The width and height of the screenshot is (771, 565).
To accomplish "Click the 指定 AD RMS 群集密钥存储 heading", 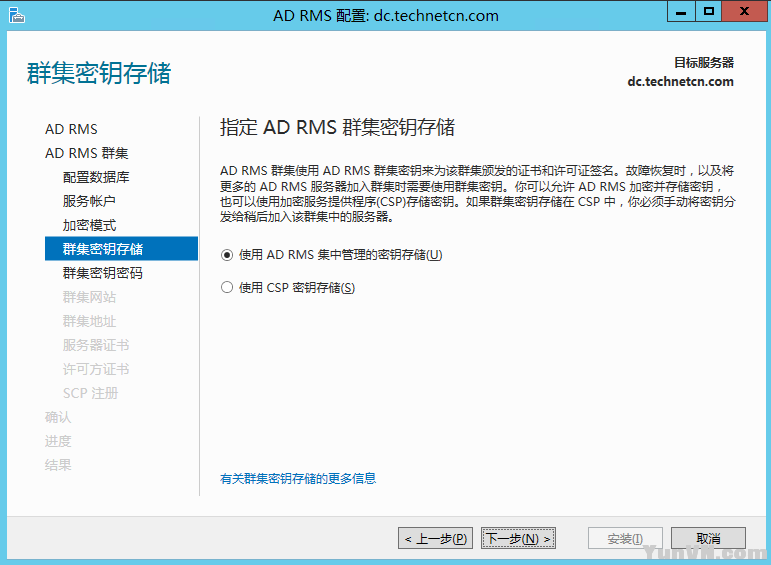I will tap(337, 127).
